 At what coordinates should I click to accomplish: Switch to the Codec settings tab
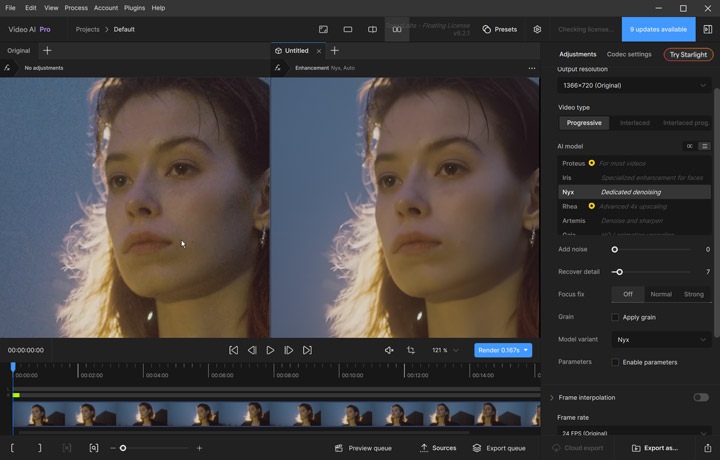tap(629, 54)
